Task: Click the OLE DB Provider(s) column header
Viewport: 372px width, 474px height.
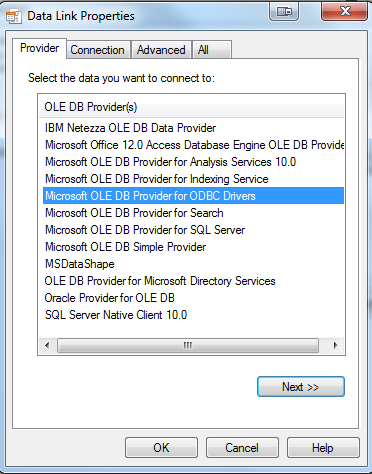Action: tap(191, 107)
